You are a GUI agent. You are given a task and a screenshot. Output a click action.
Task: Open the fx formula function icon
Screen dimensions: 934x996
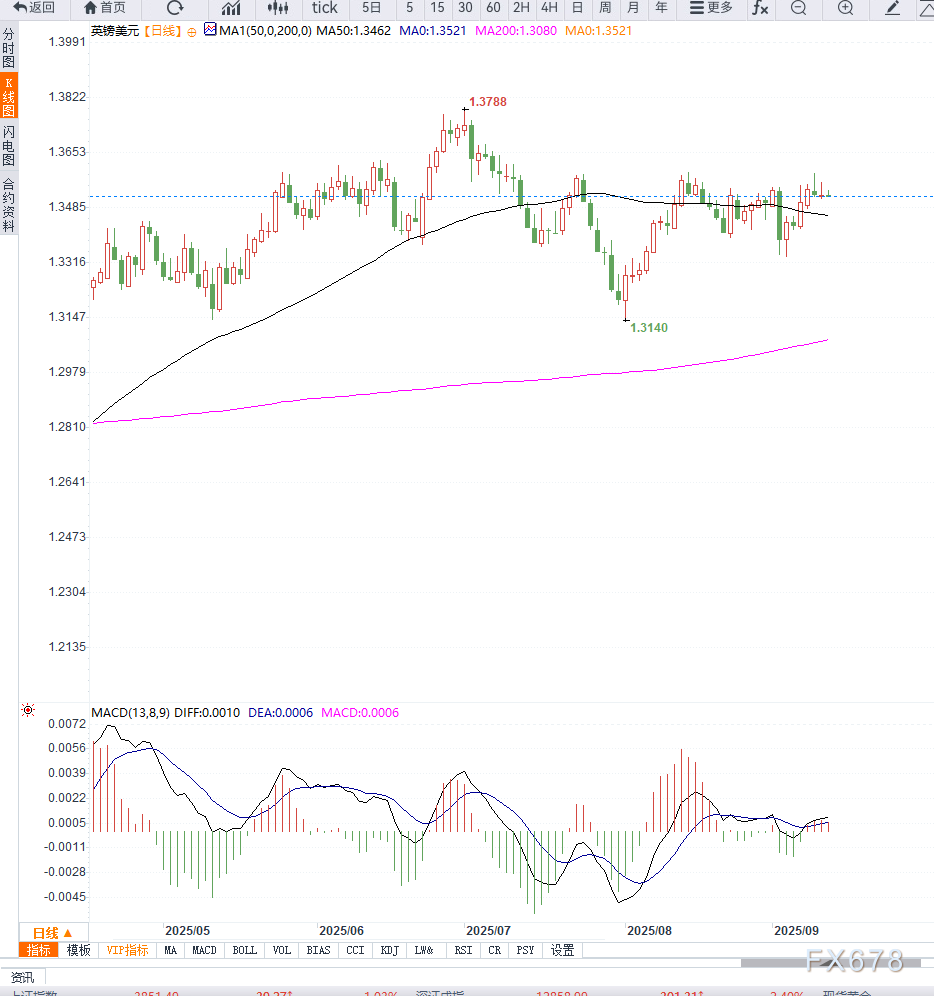pyautogui.click(x=760, y=8)
